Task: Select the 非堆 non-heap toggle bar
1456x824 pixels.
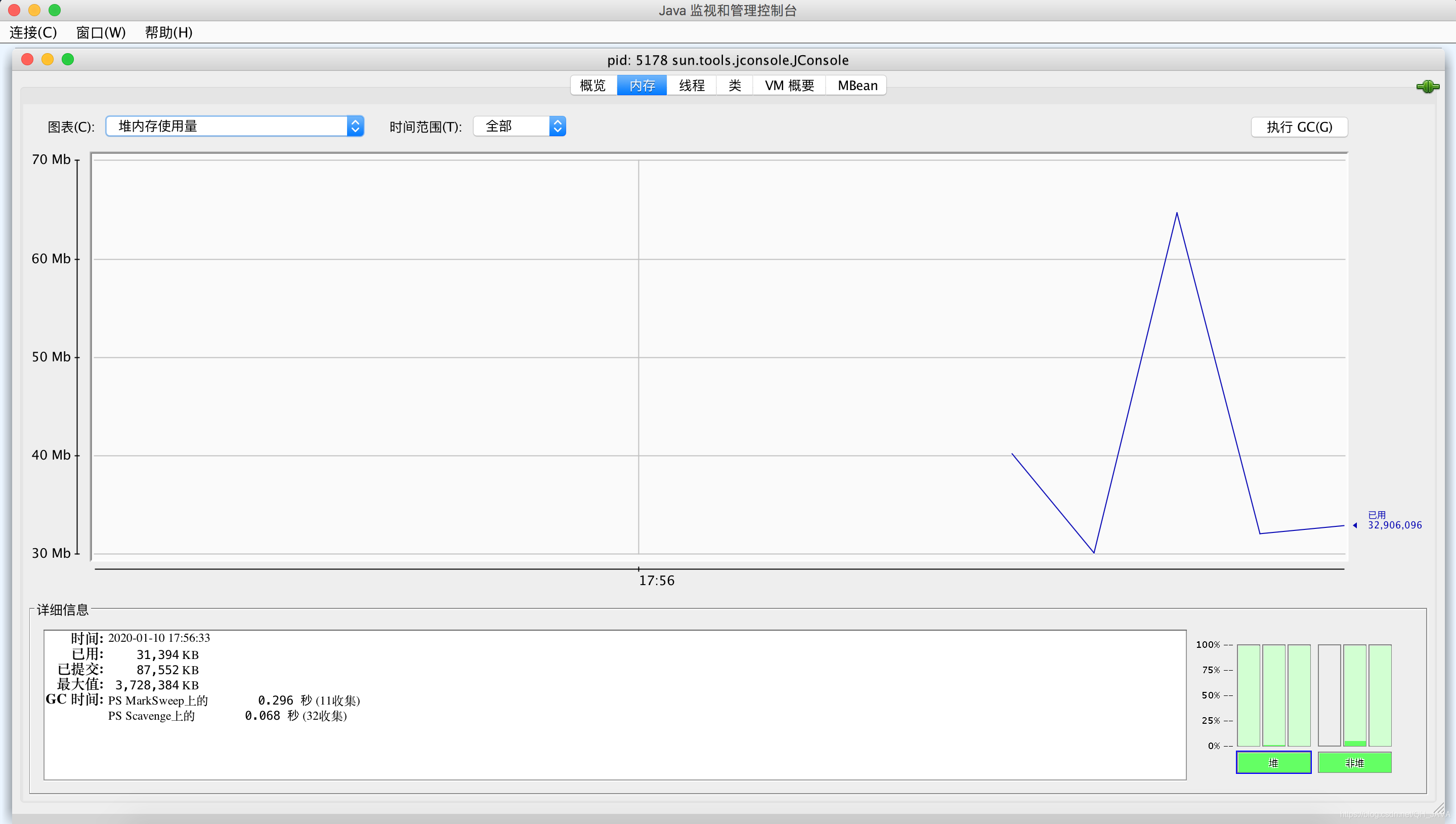Action: coord(1354,763)
